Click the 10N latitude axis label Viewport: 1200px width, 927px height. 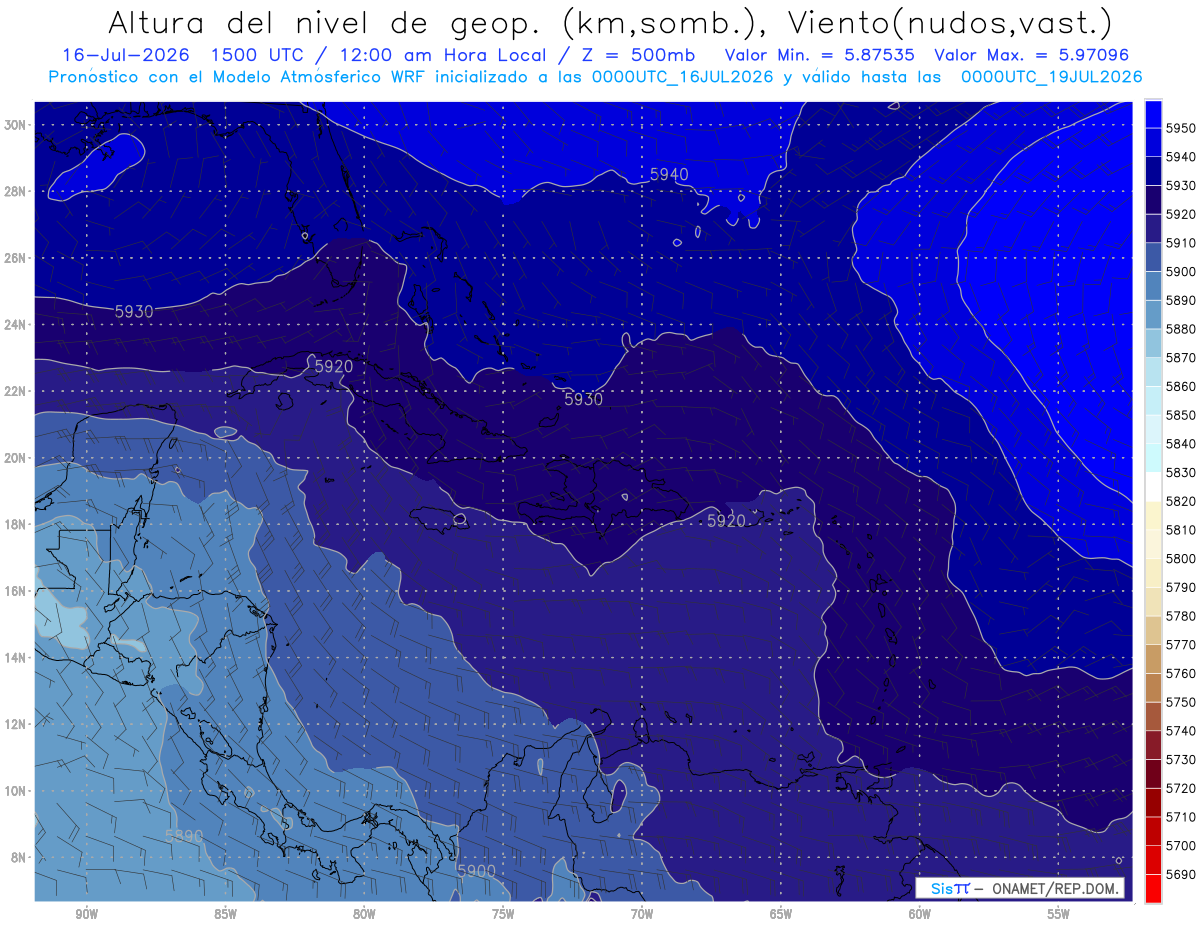point(15,791)
